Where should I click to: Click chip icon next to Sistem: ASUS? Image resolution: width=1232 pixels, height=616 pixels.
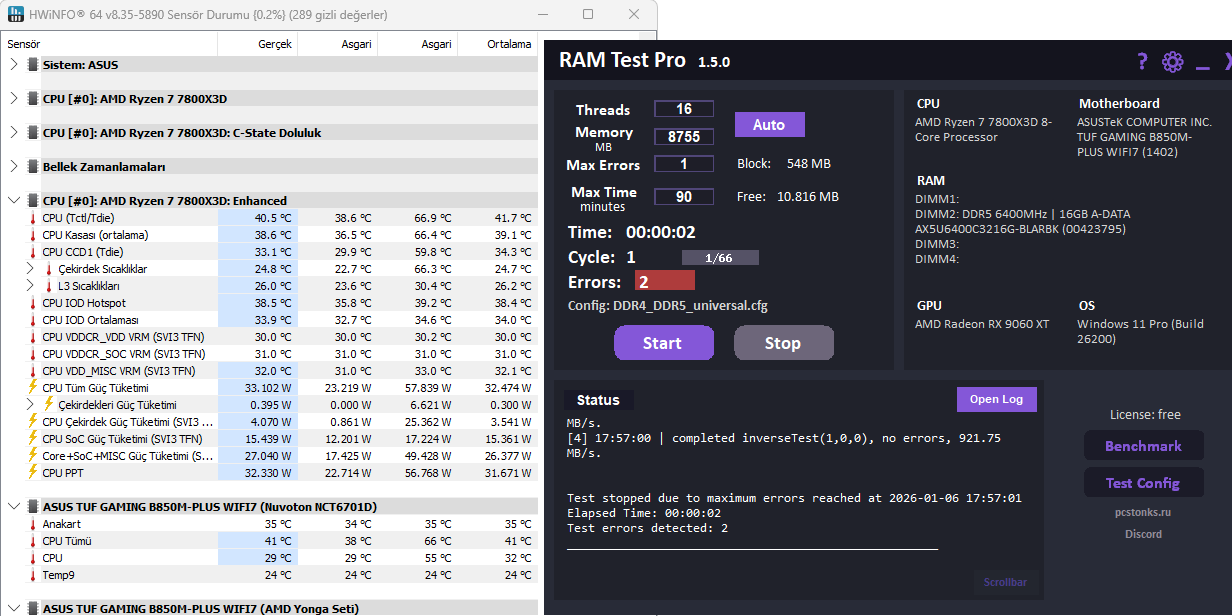[x=33, y=65]
